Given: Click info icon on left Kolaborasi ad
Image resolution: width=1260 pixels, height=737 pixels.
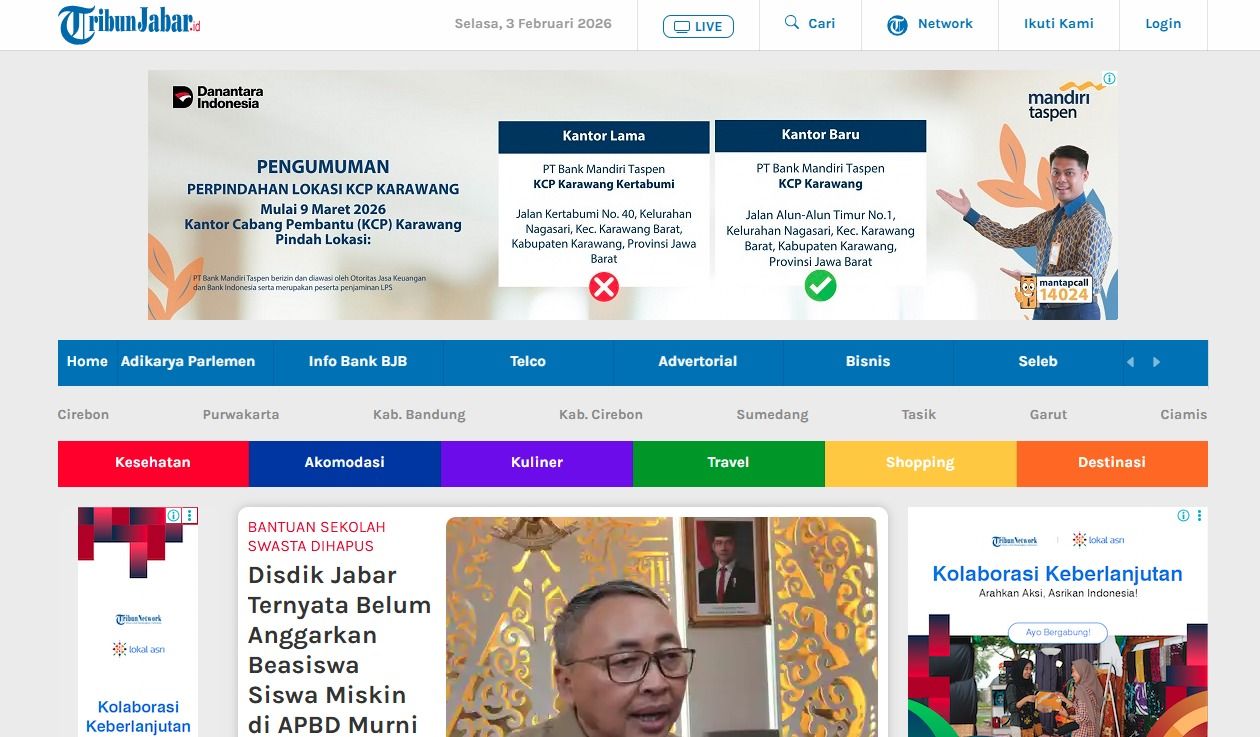Looking at the screenshot, I should click(x=174, y=515).
